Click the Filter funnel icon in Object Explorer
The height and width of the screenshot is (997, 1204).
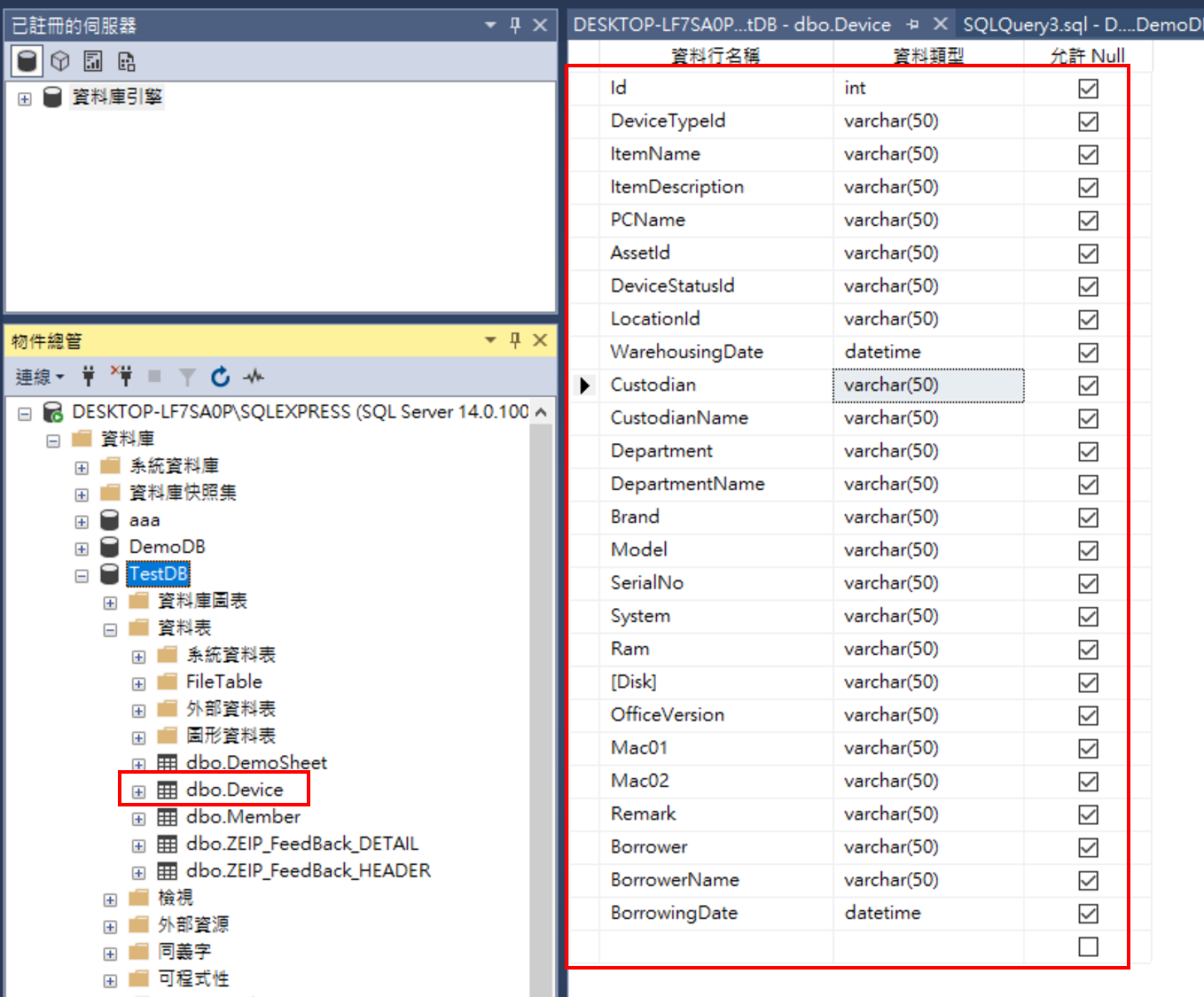pos(187,378)
